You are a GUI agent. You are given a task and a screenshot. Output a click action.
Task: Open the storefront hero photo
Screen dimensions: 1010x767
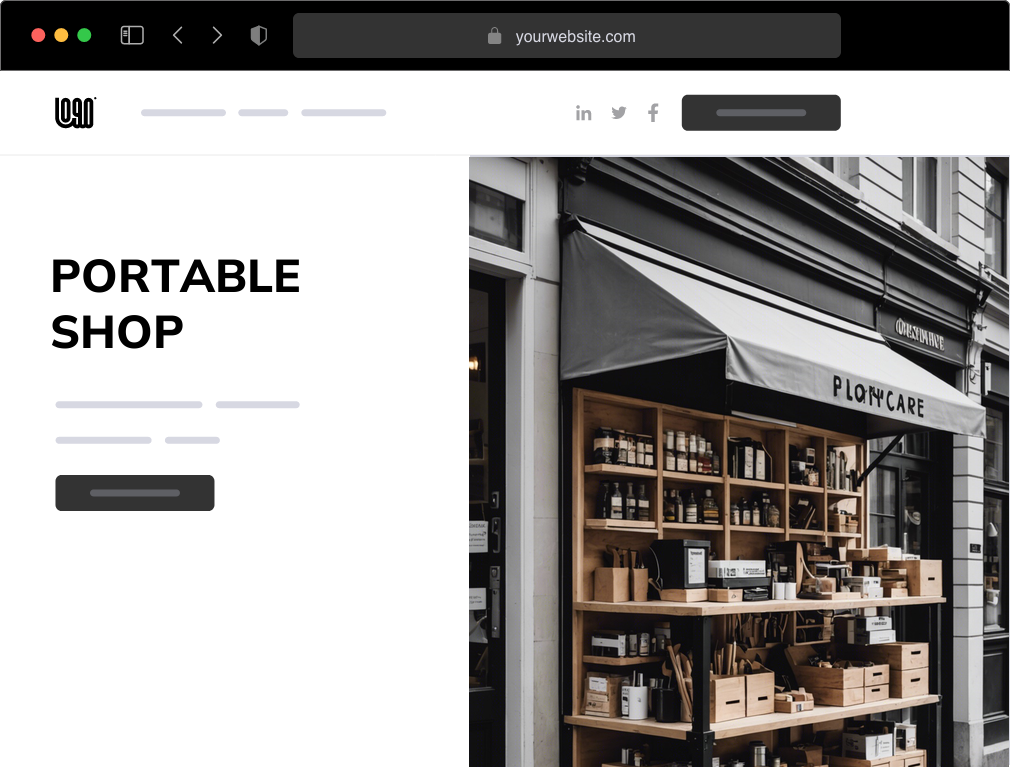tap(739, 462)
